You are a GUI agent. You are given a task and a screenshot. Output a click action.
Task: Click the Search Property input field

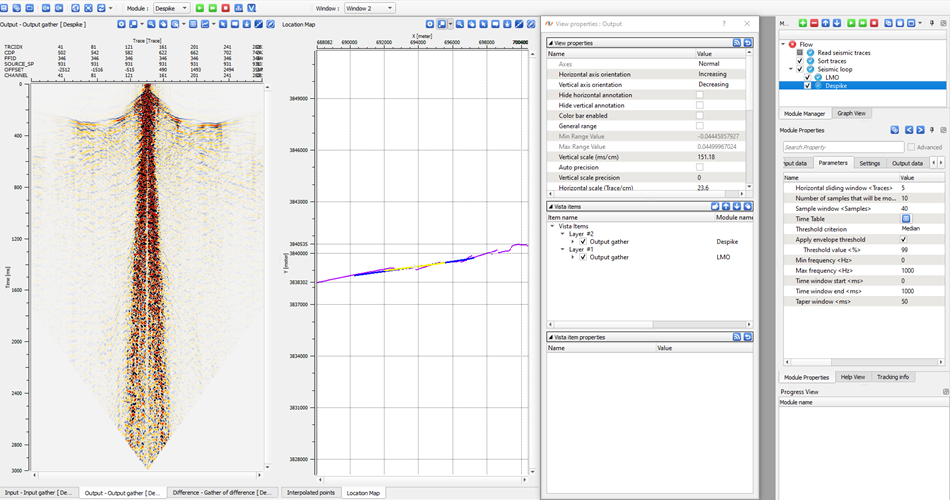842,147
